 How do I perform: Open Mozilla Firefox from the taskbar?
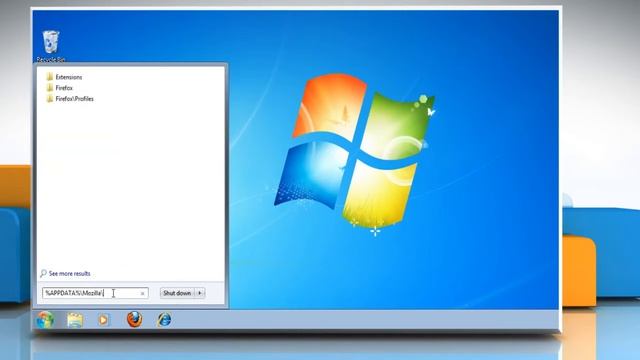click(134, 320)
